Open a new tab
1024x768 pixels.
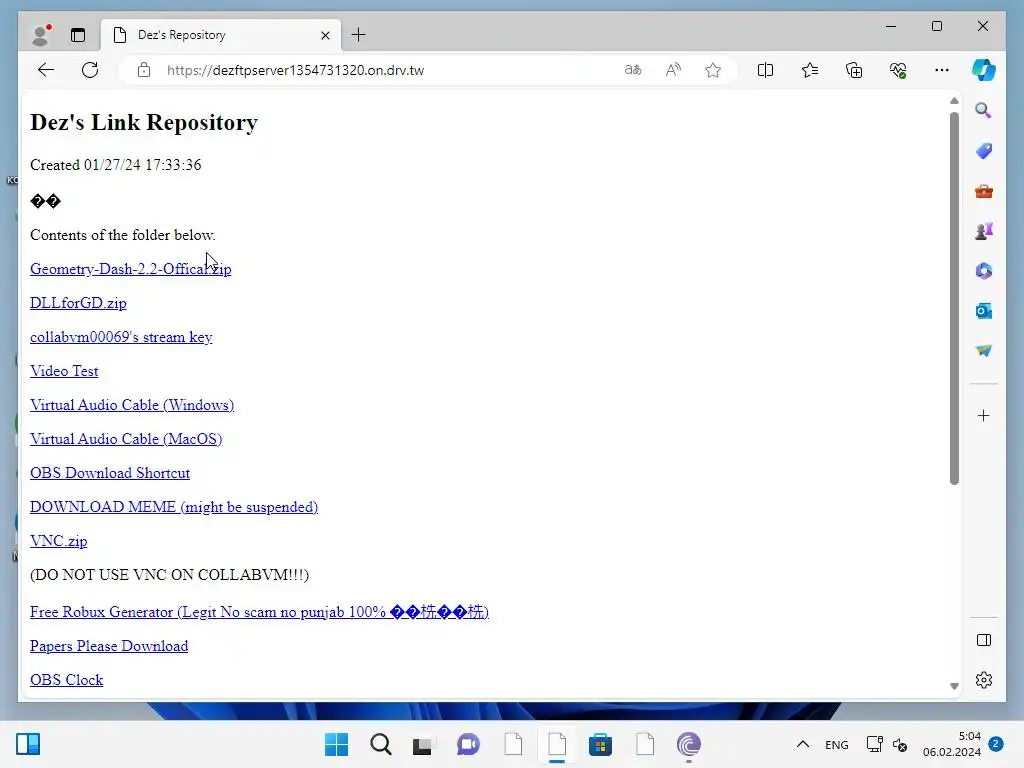tap(359, 35)
